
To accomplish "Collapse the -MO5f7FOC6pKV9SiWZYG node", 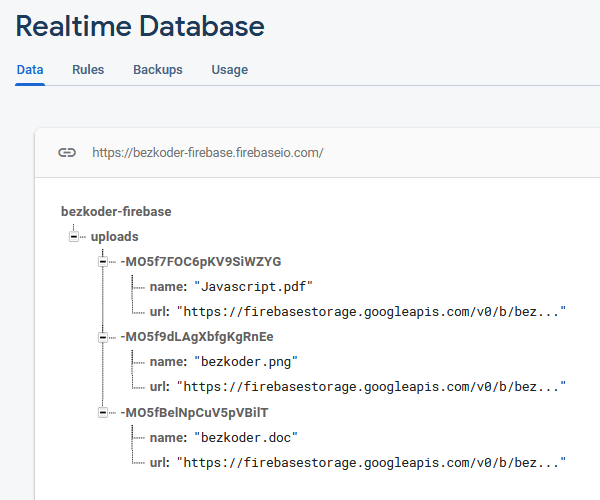I will point(103,262).
